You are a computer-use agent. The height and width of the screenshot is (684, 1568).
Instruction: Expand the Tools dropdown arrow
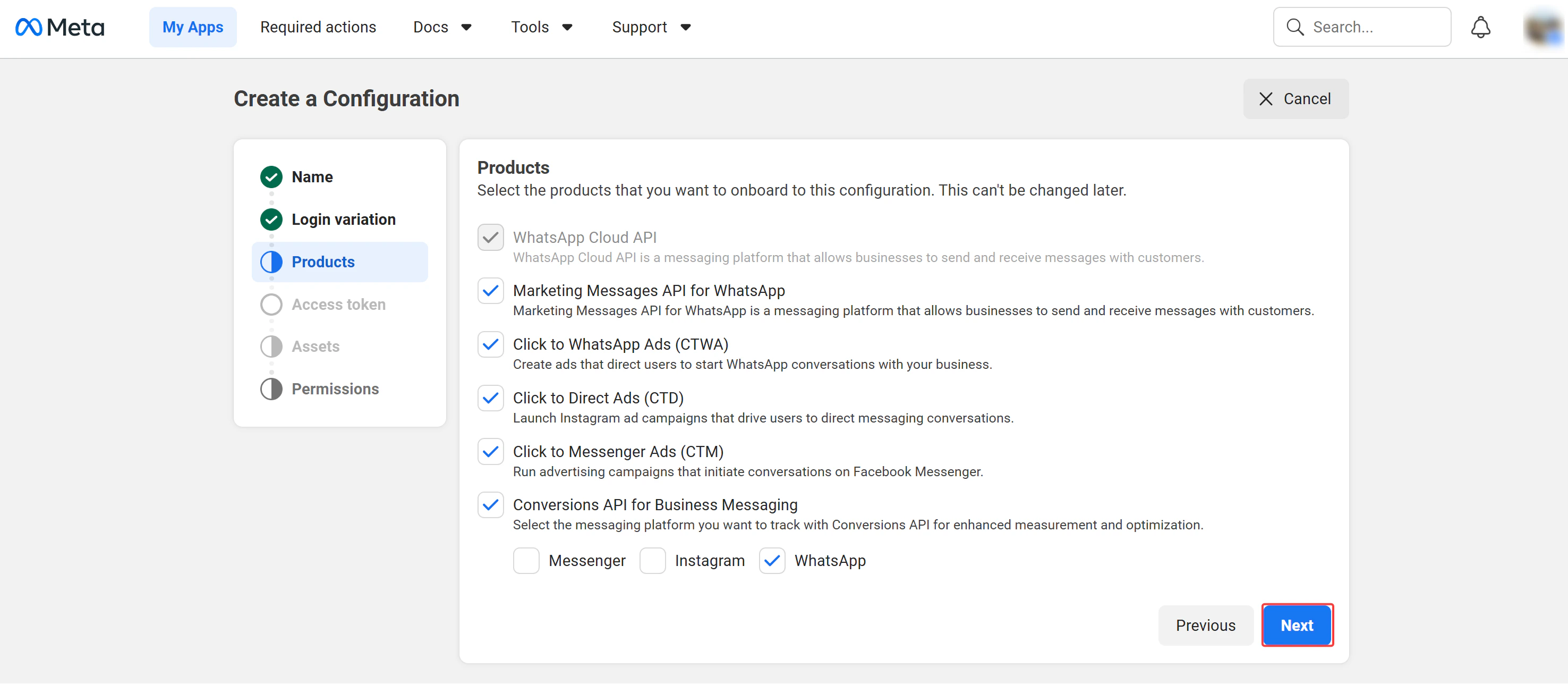[567, 28]
